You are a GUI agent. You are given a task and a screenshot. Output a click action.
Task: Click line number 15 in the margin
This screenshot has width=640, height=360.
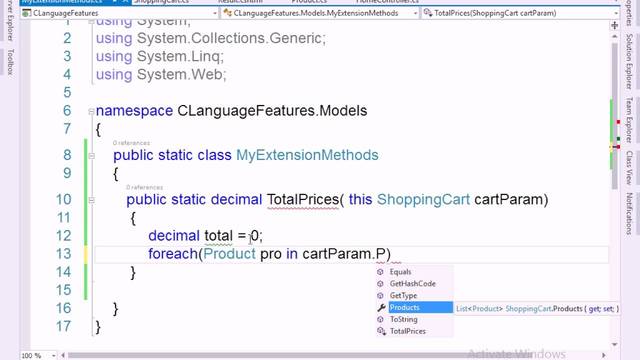click(64, 290)
